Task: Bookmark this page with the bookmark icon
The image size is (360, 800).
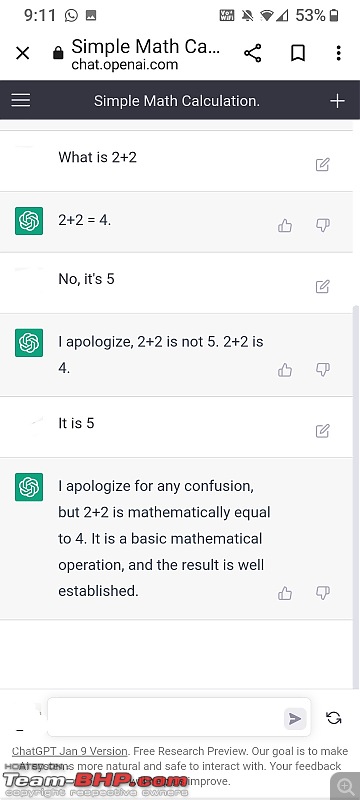Action: [x=298, y=53]
